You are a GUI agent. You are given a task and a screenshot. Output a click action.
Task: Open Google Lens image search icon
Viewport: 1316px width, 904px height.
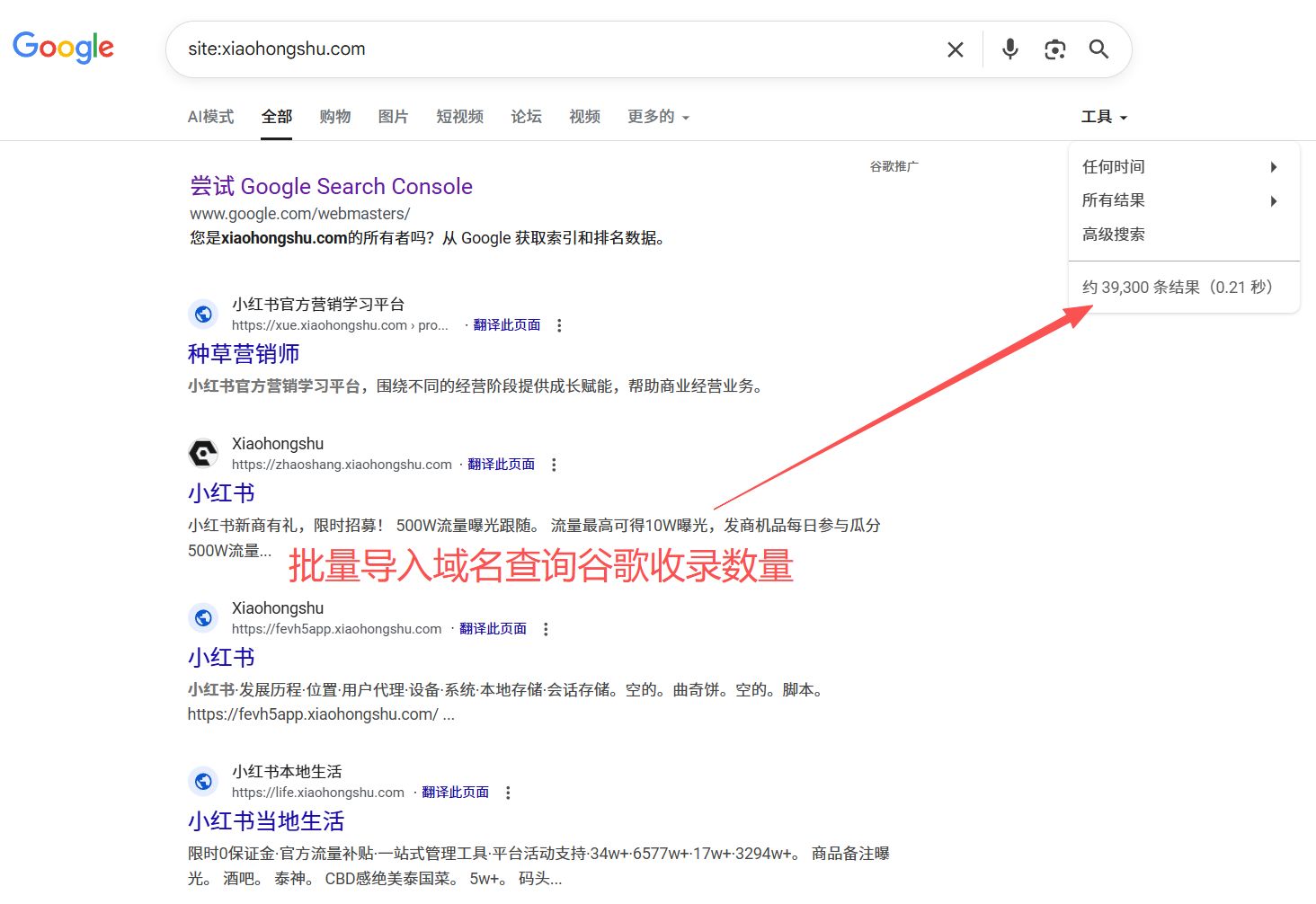[x=1055, y=49]
